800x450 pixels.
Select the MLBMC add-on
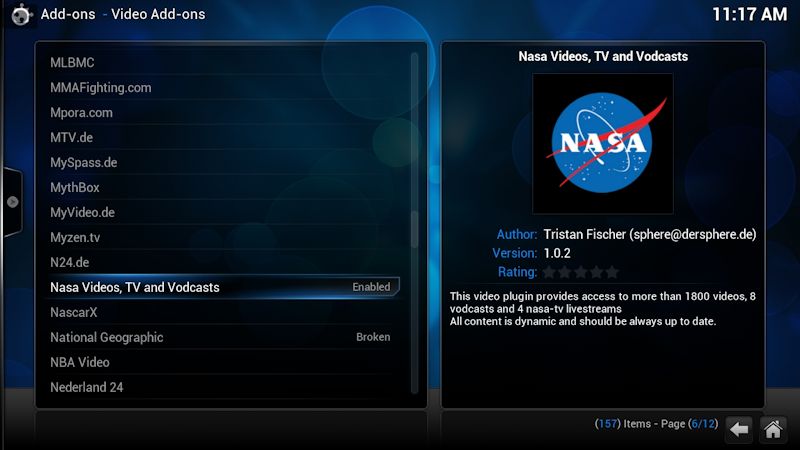tap(224, 63)
